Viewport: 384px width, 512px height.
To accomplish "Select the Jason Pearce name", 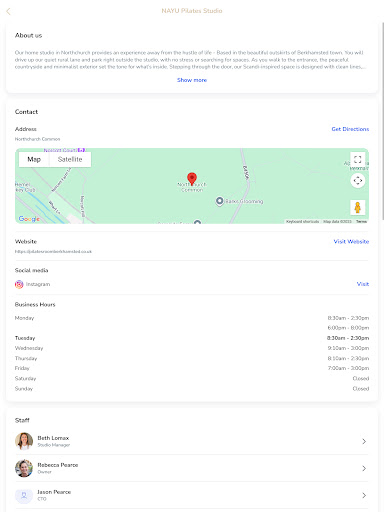I will 54,492.
